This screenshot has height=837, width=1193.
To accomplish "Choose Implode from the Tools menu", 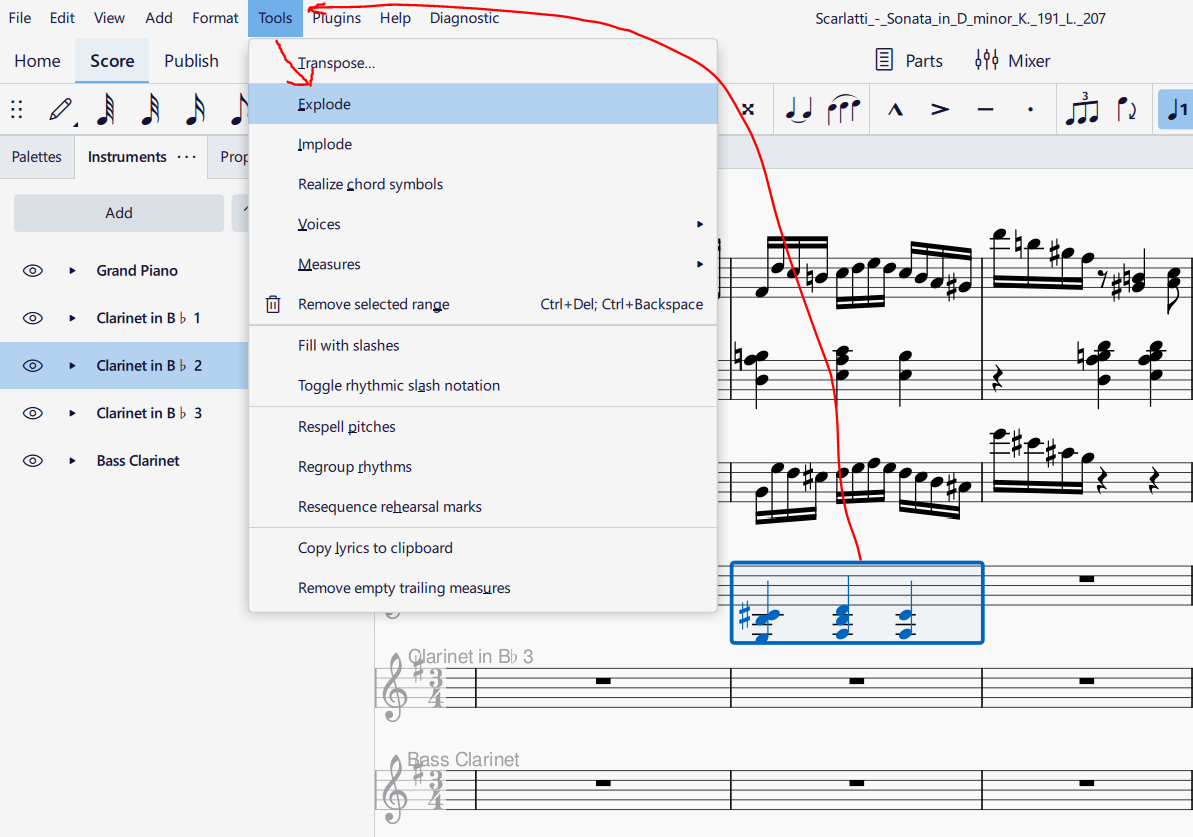I will [x=483, y=144].
